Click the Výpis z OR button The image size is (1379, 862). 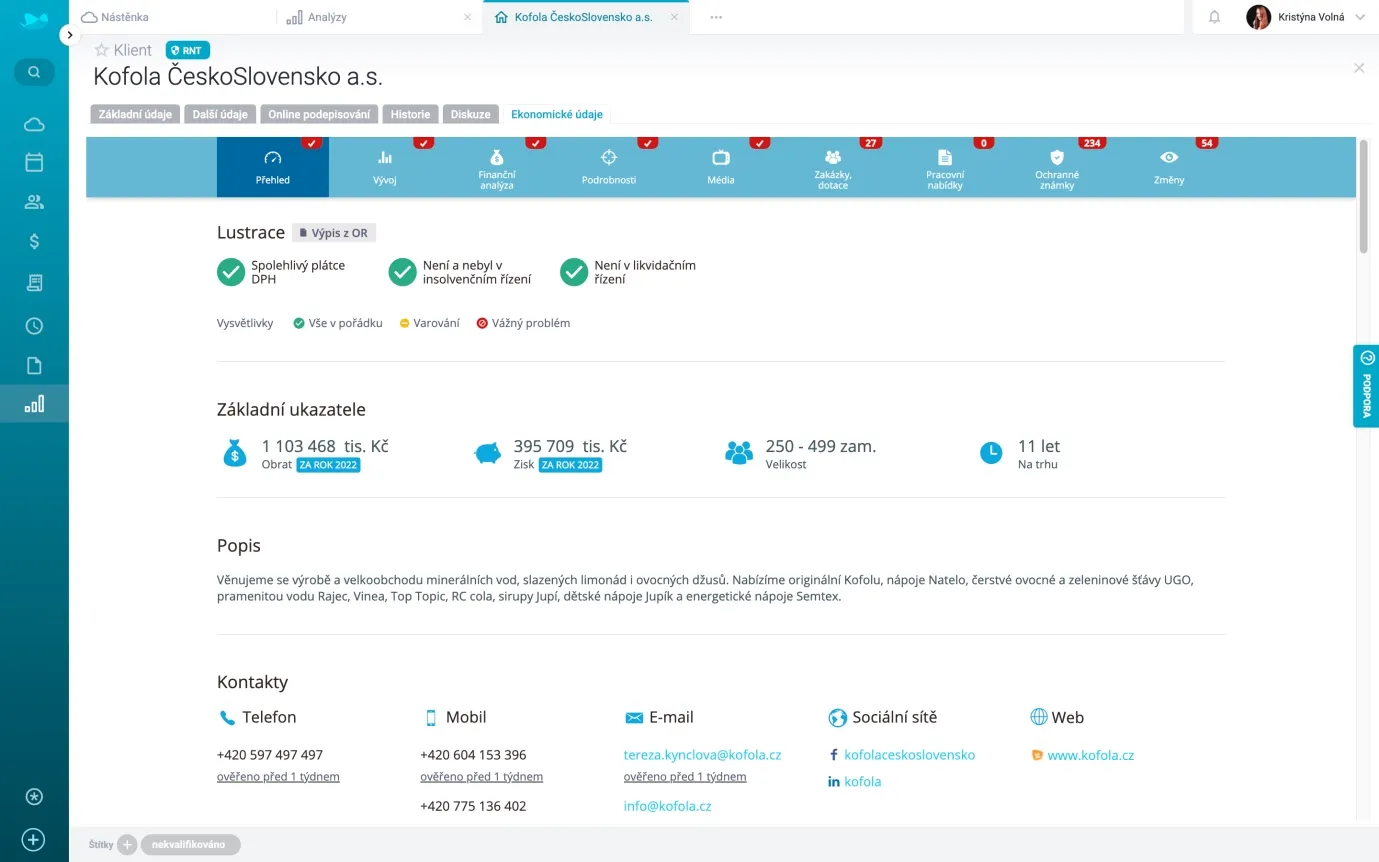click(x=334, y=233)
